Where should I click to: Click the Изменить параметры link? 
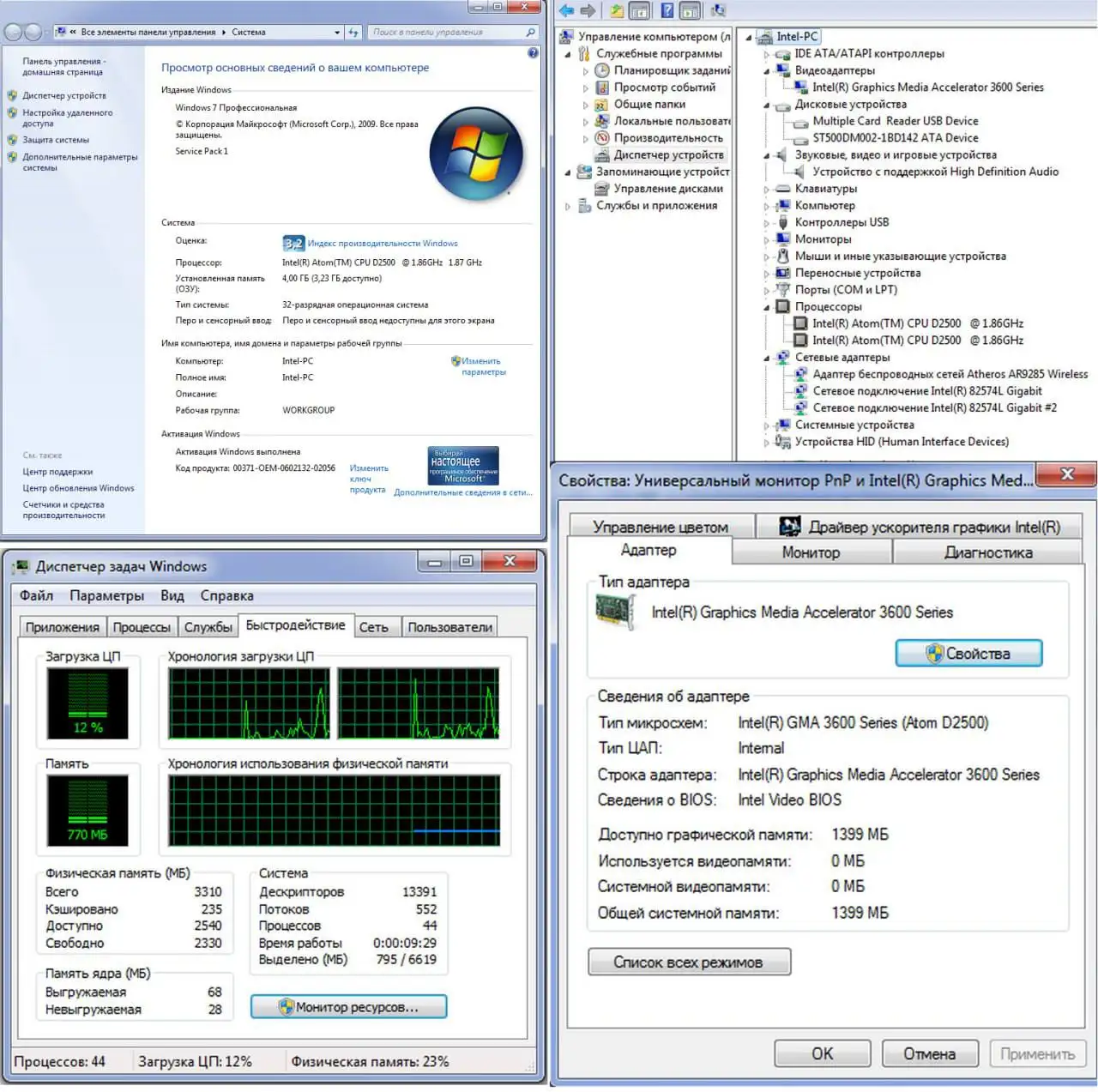point(484,366)
